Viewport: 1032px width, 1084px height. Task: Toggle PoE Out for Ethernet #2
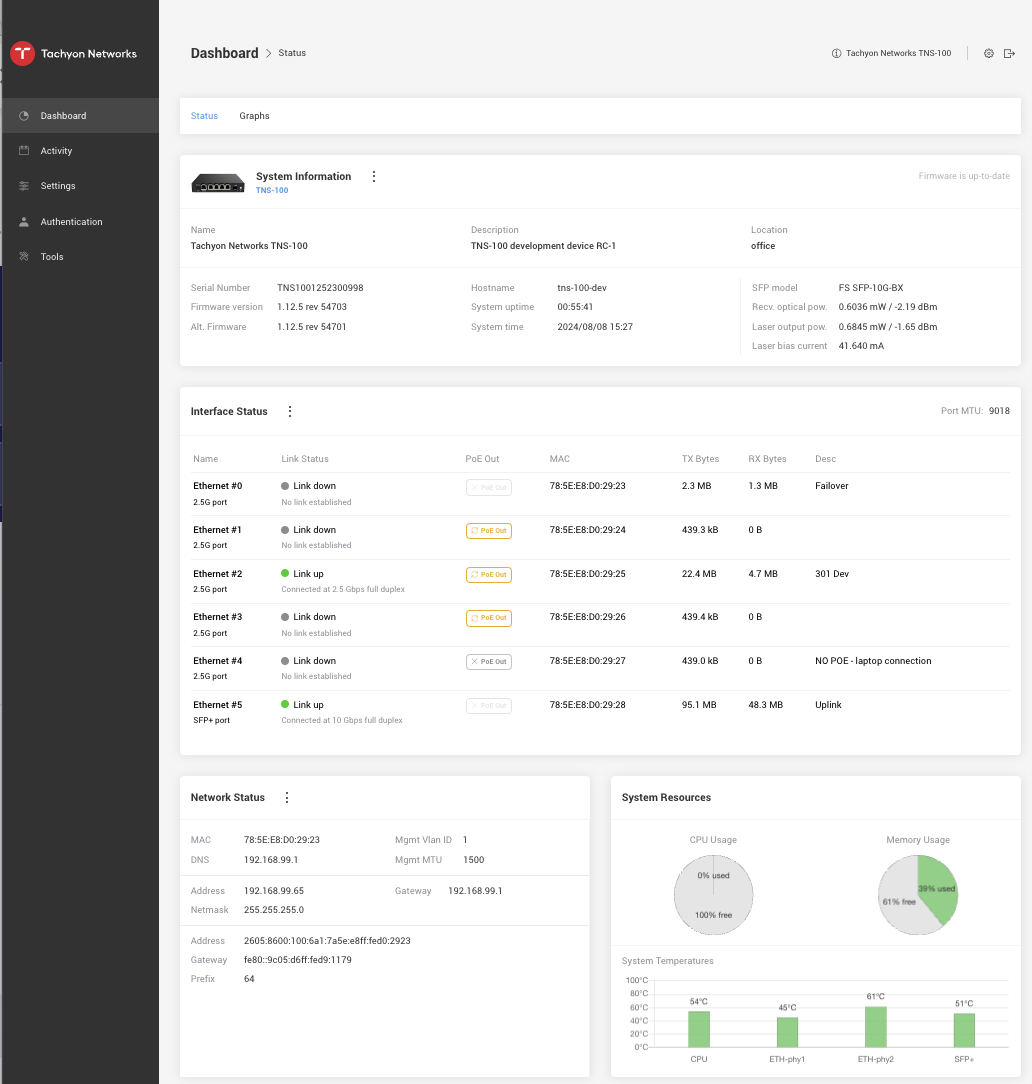tap(489, 574)
